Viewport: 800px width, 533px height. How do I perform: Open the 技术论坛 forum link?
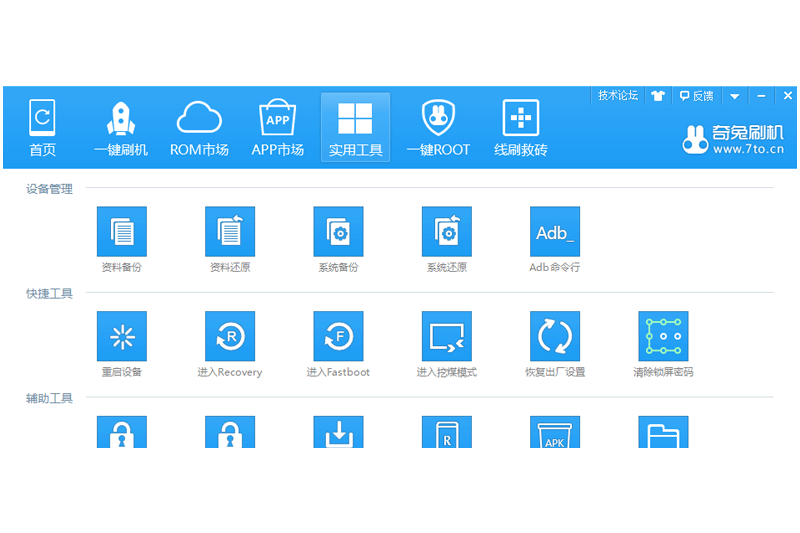point(617,96)
